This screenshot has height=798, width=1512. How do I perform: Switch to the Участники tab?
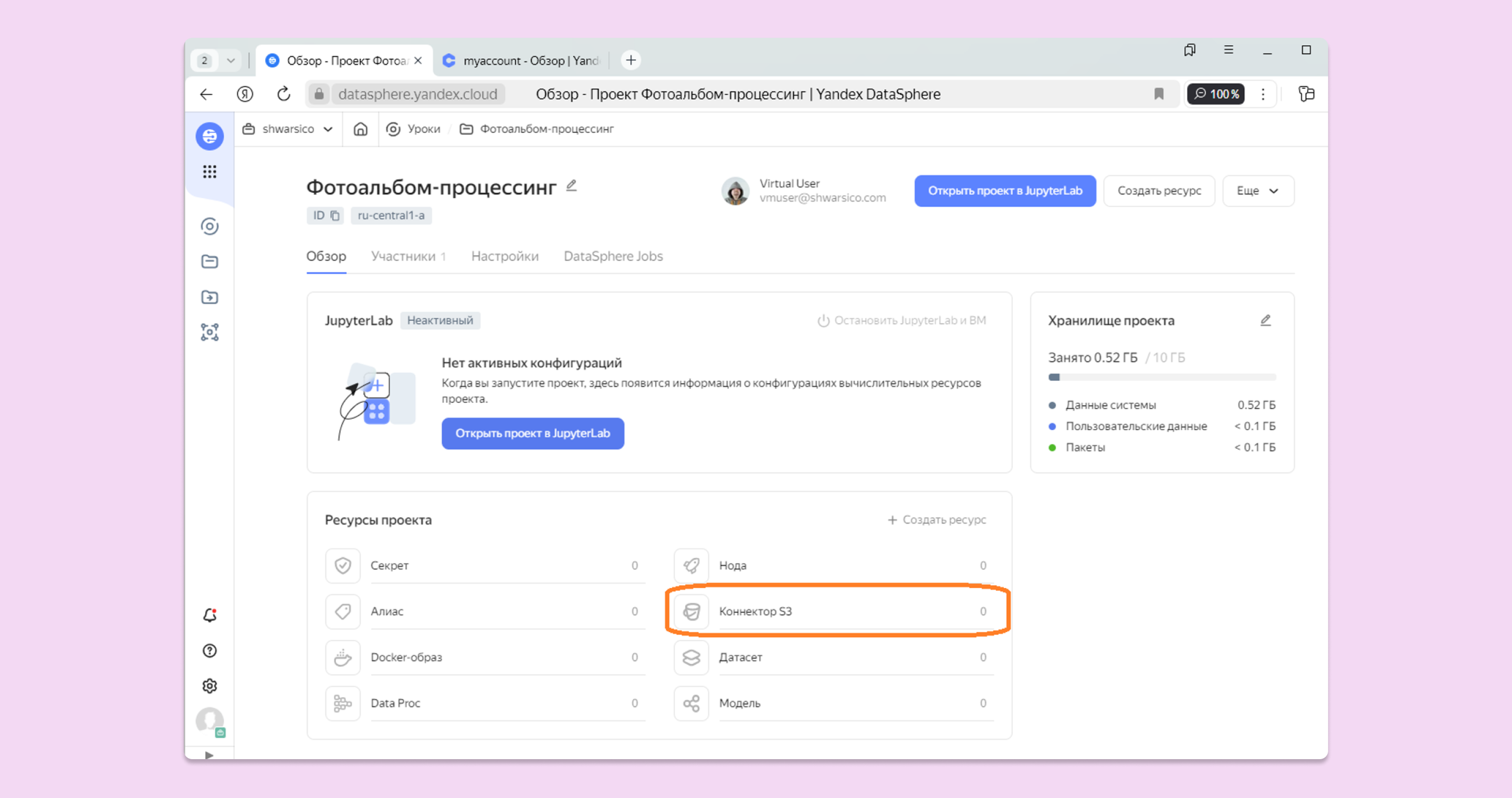coord(408,256)
